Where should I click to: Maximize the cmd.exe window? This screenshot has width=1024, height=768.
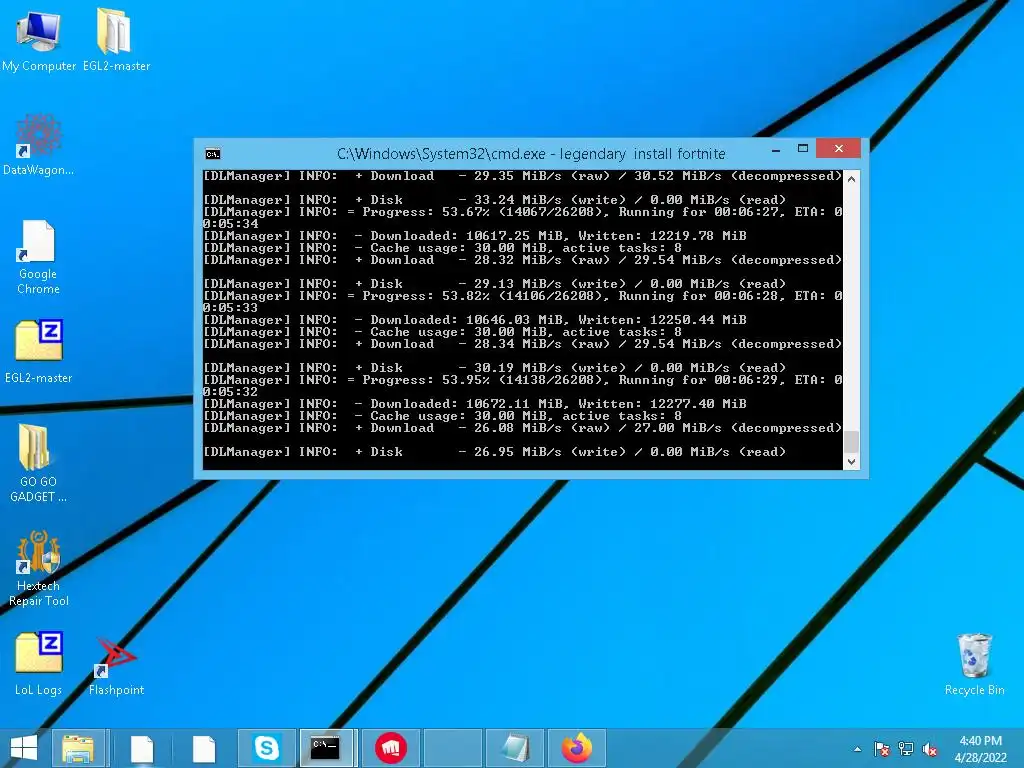pyautogui.click(x=803, y=149)
